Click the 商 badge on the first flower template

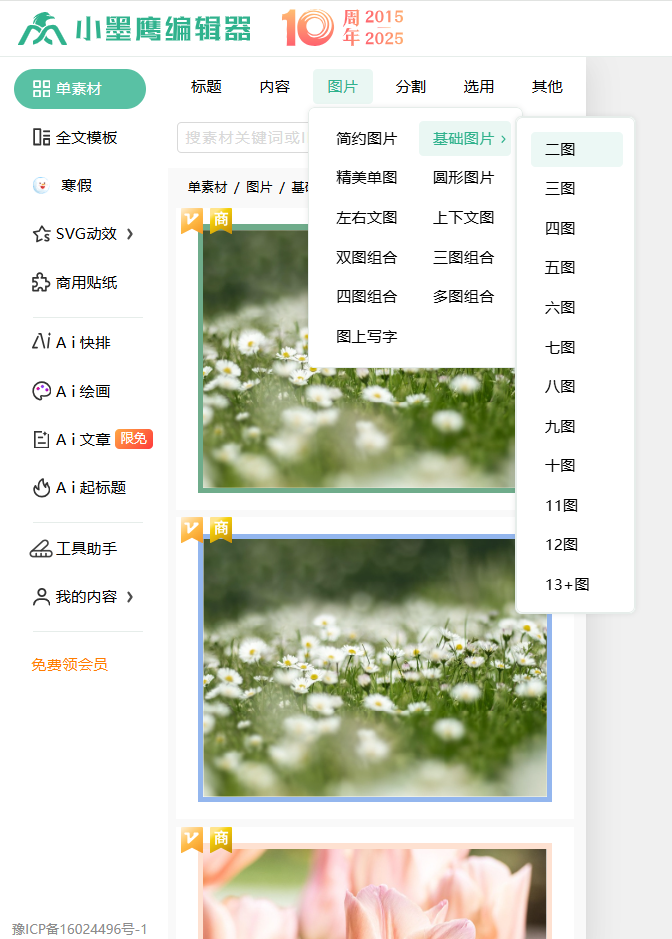click(x=221, y=220)
